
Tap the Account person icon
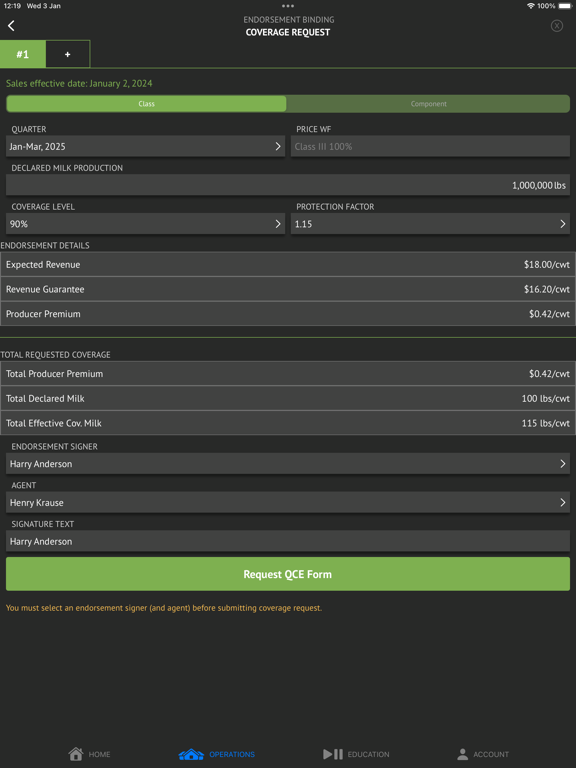tap(462, 754)
